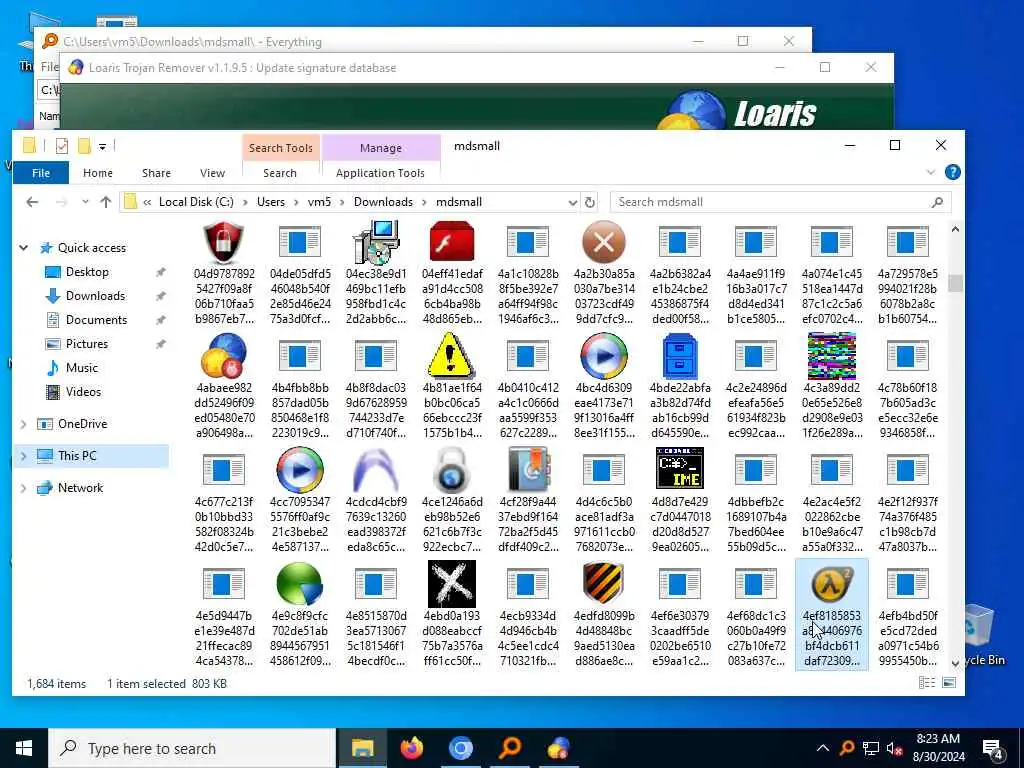Viewport: 1024px width, 768px height.
Task: Select the glitch-pattern file 4c3a89dd2
Action: (832, 386)
